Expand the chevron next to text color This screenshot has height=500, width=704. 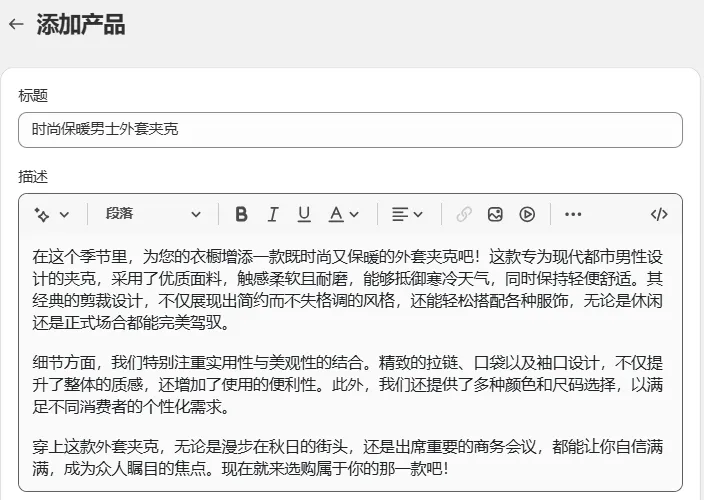coord(354,214)
